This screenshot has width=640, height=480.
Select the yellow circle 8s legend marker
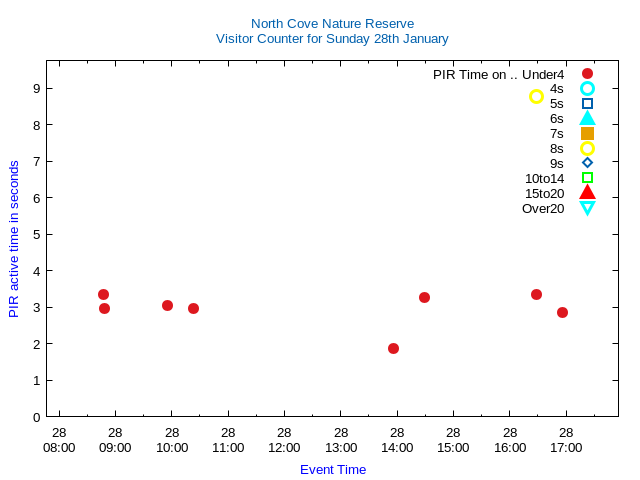click(x=587, y=148)
